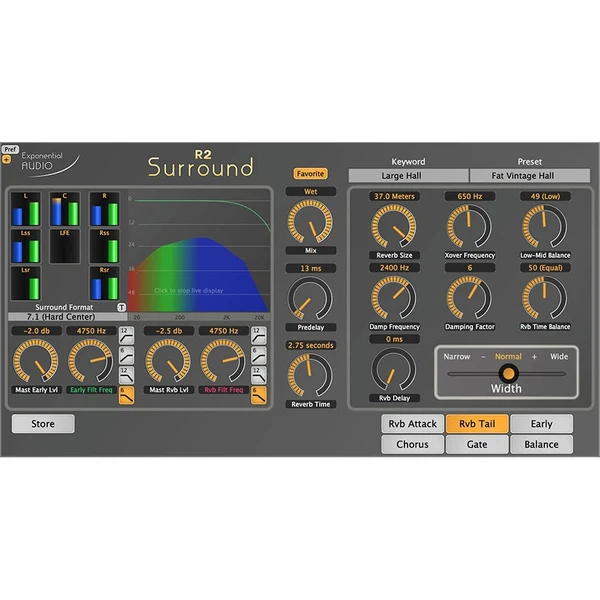Viewport: 600px width, 600px height.
Task: Toggle the Favorite button
Action: [x=310, y=173]
